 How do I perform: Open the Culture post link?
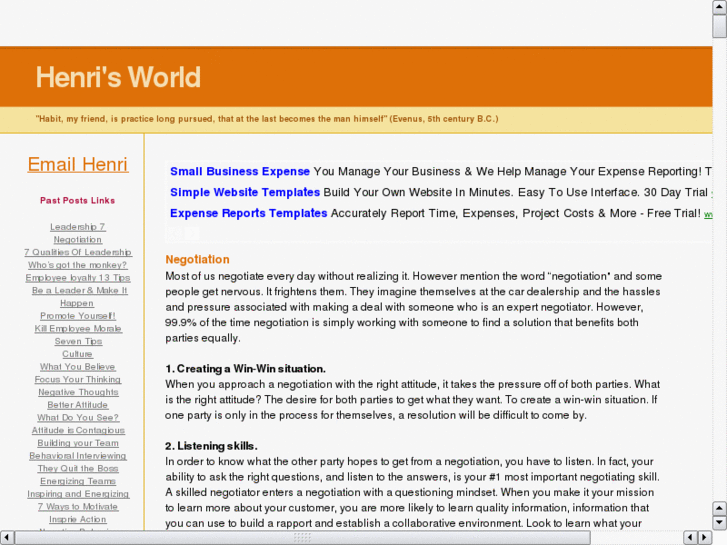click(x=77, y=354)
